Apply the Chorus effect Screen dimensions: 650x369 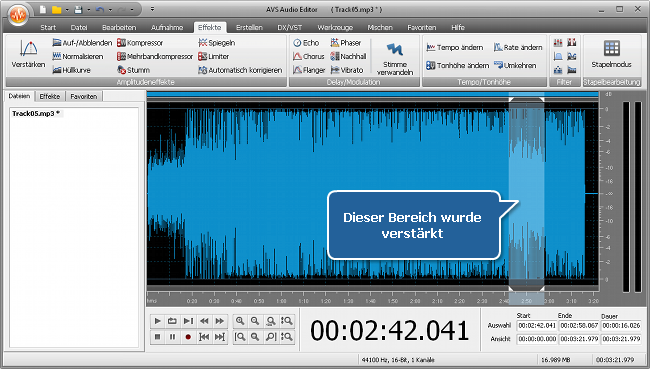[x=309, y=56]
